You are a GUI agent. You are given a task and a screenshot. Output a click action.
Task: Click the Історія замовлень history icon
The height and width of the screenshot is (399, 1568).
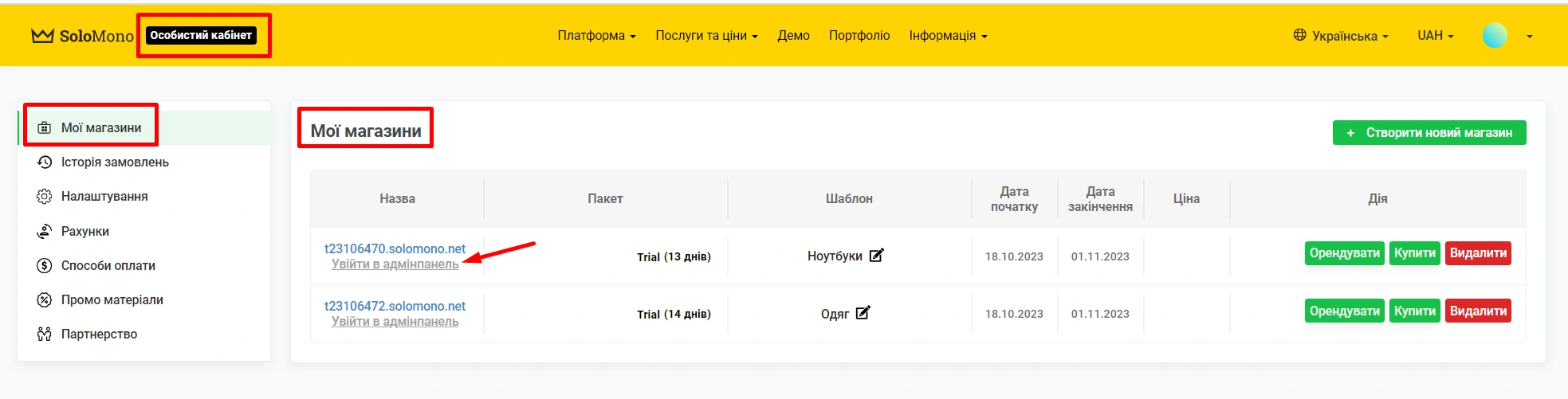pyautogui.click(x=45, y=162)
